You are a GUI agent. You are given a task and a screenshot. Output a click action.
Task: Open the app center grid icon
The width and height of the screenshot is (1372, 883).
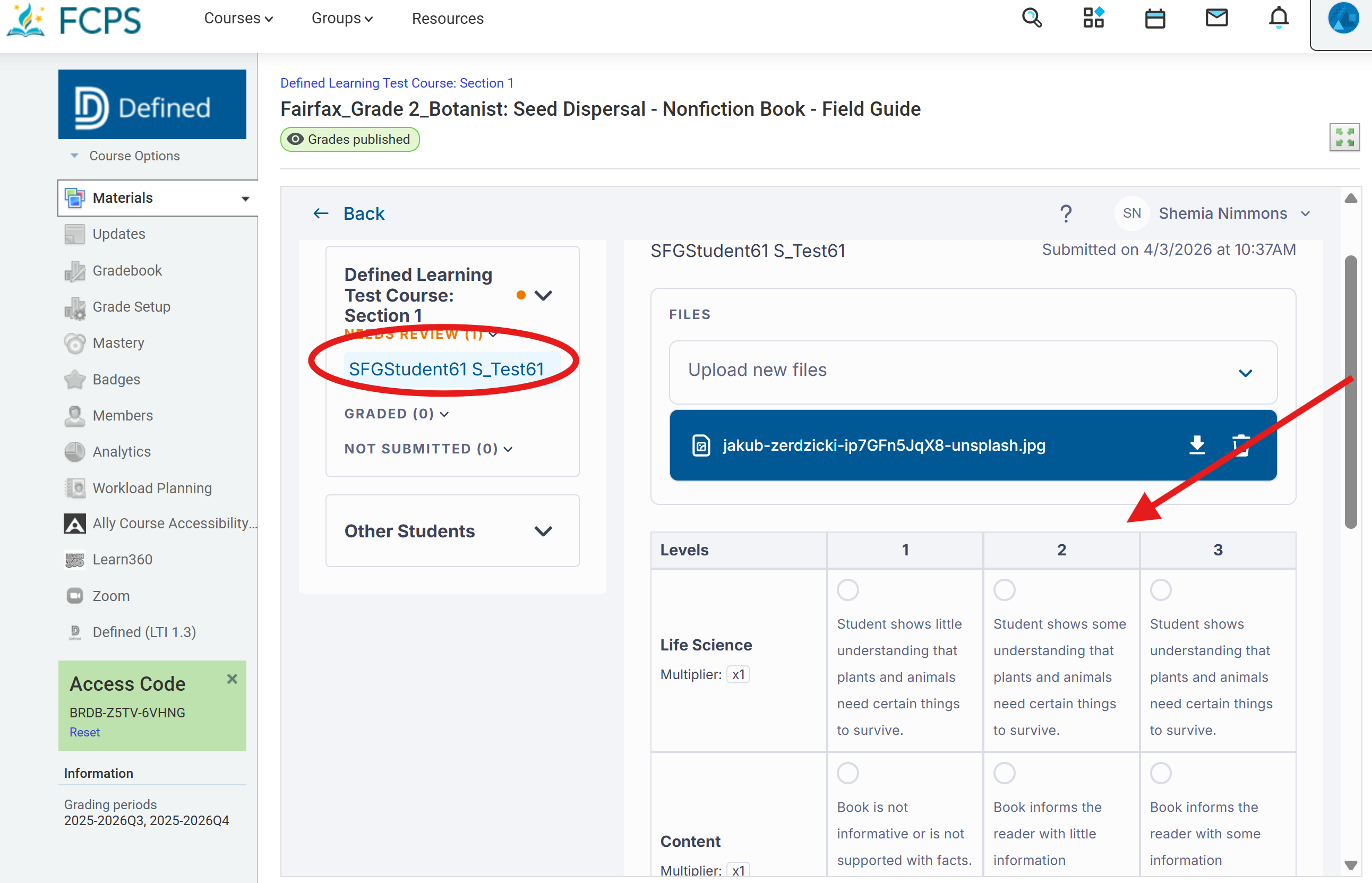(1093, 19)
